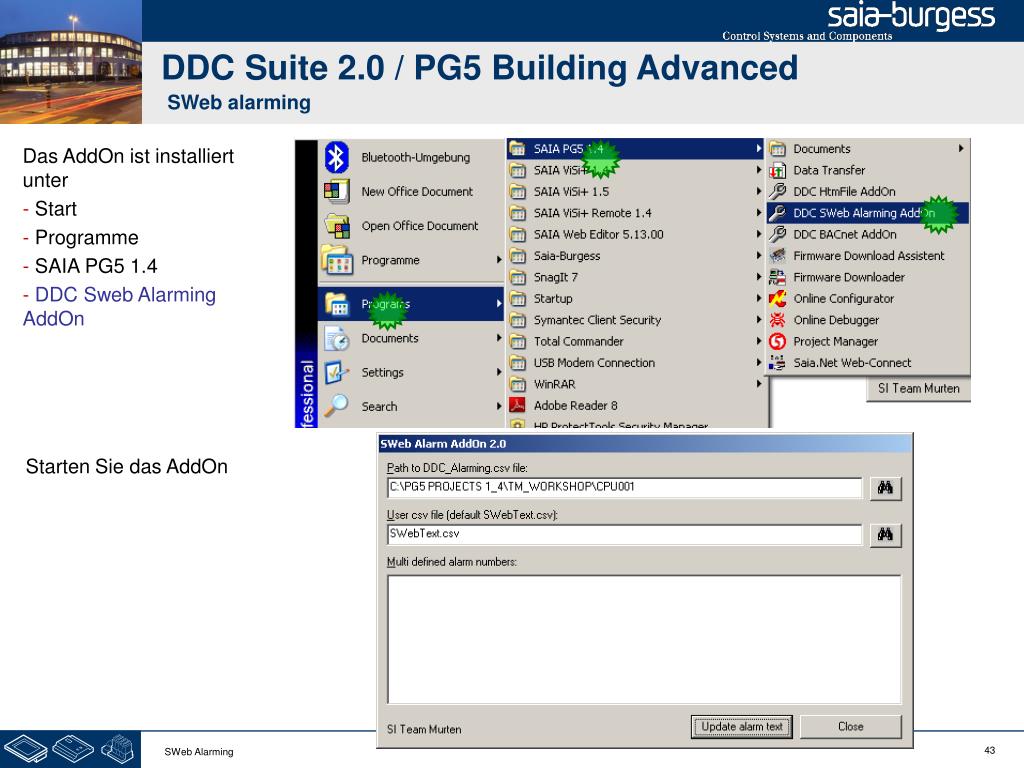Click the WinRAR folder icon

(518, 384)
